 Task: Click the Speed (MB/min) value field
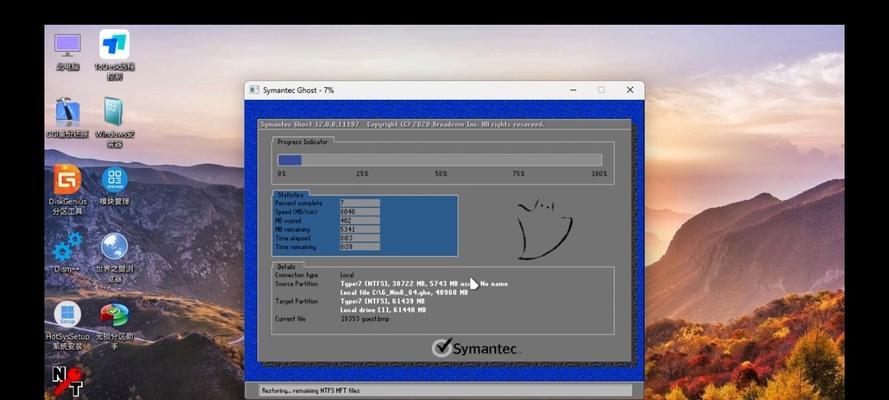tap(359, 212)
